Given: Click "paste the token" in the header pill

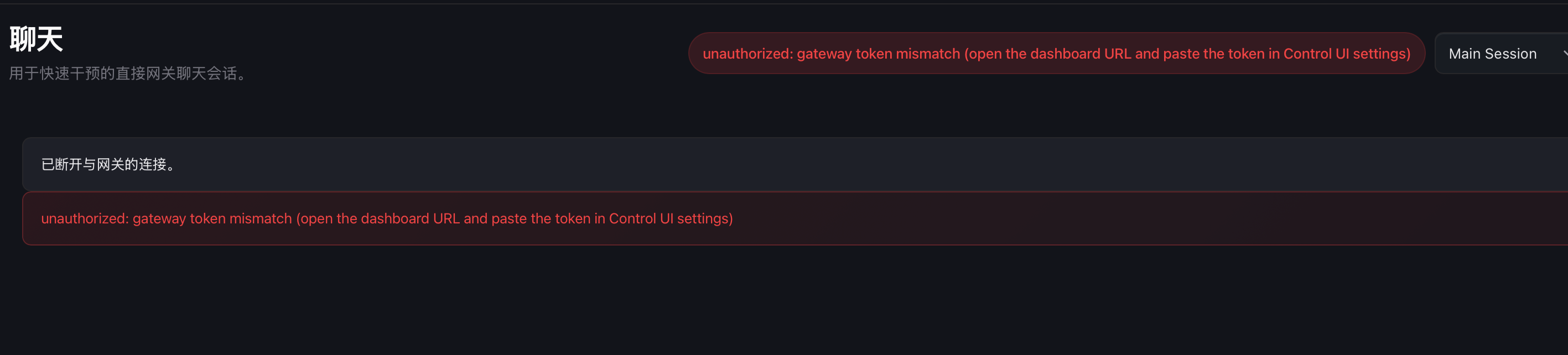Looking at the screenshot, I should coord(1213,54).
